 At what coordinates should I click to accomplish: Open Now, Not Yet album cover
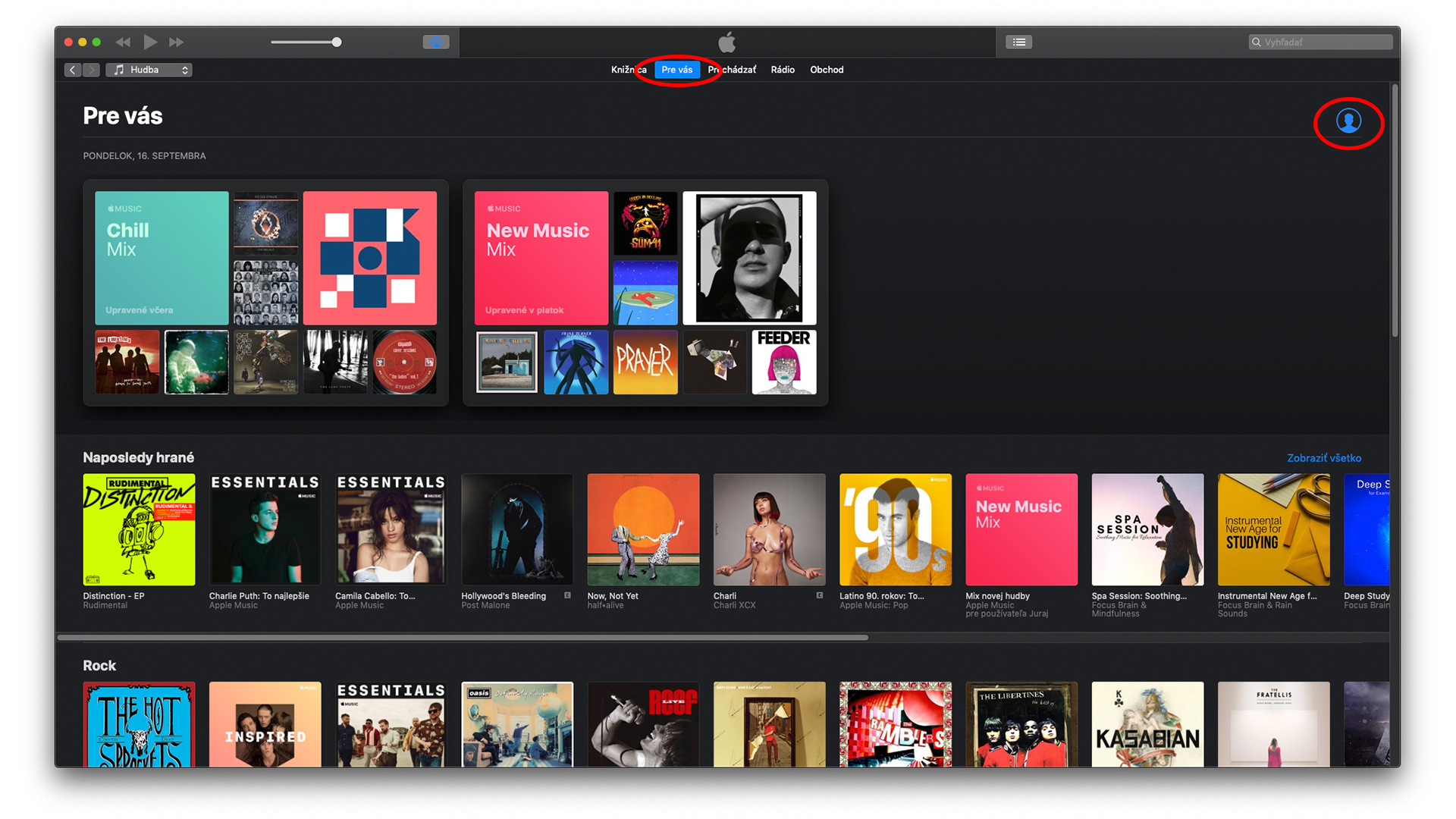click(x=643, y=529)
